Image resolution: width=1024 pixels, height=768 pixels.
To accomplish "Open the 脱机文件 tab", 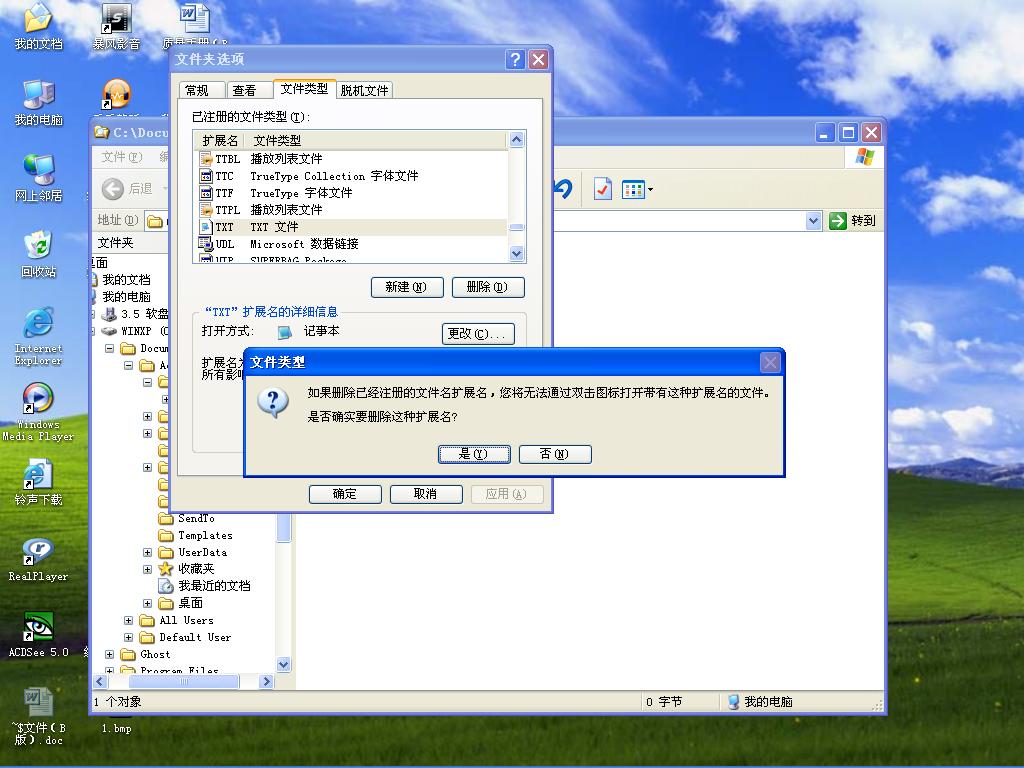I will [364, 90].
